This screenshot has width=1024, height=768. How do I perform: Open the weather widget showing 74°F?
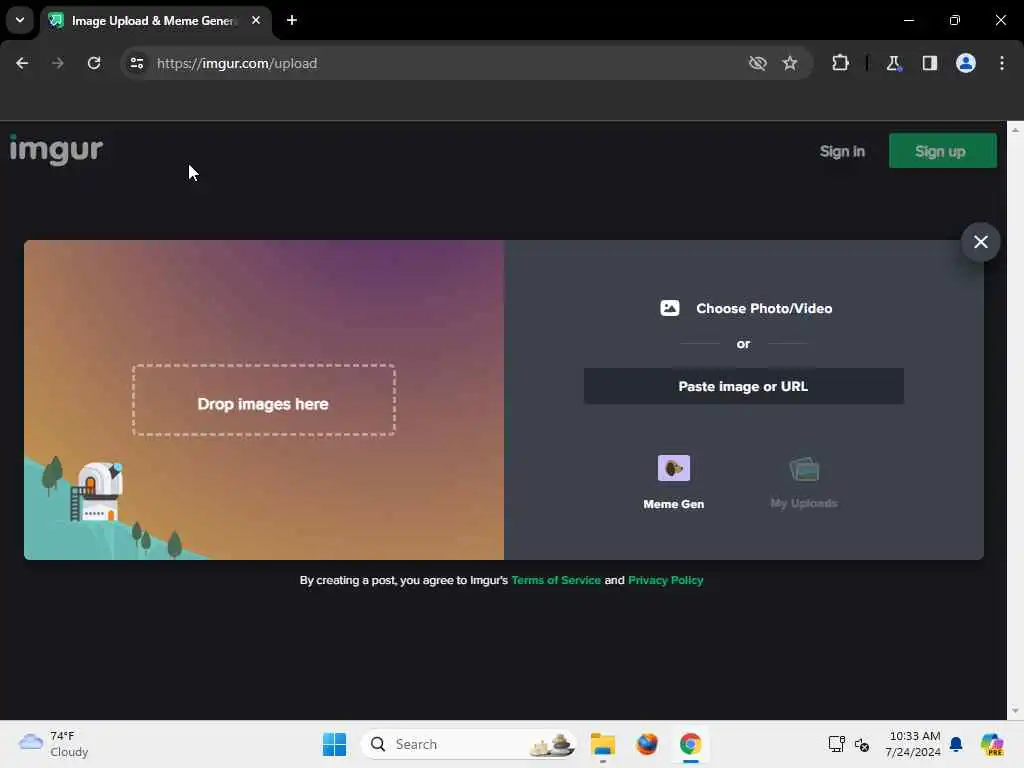[54, 744]
